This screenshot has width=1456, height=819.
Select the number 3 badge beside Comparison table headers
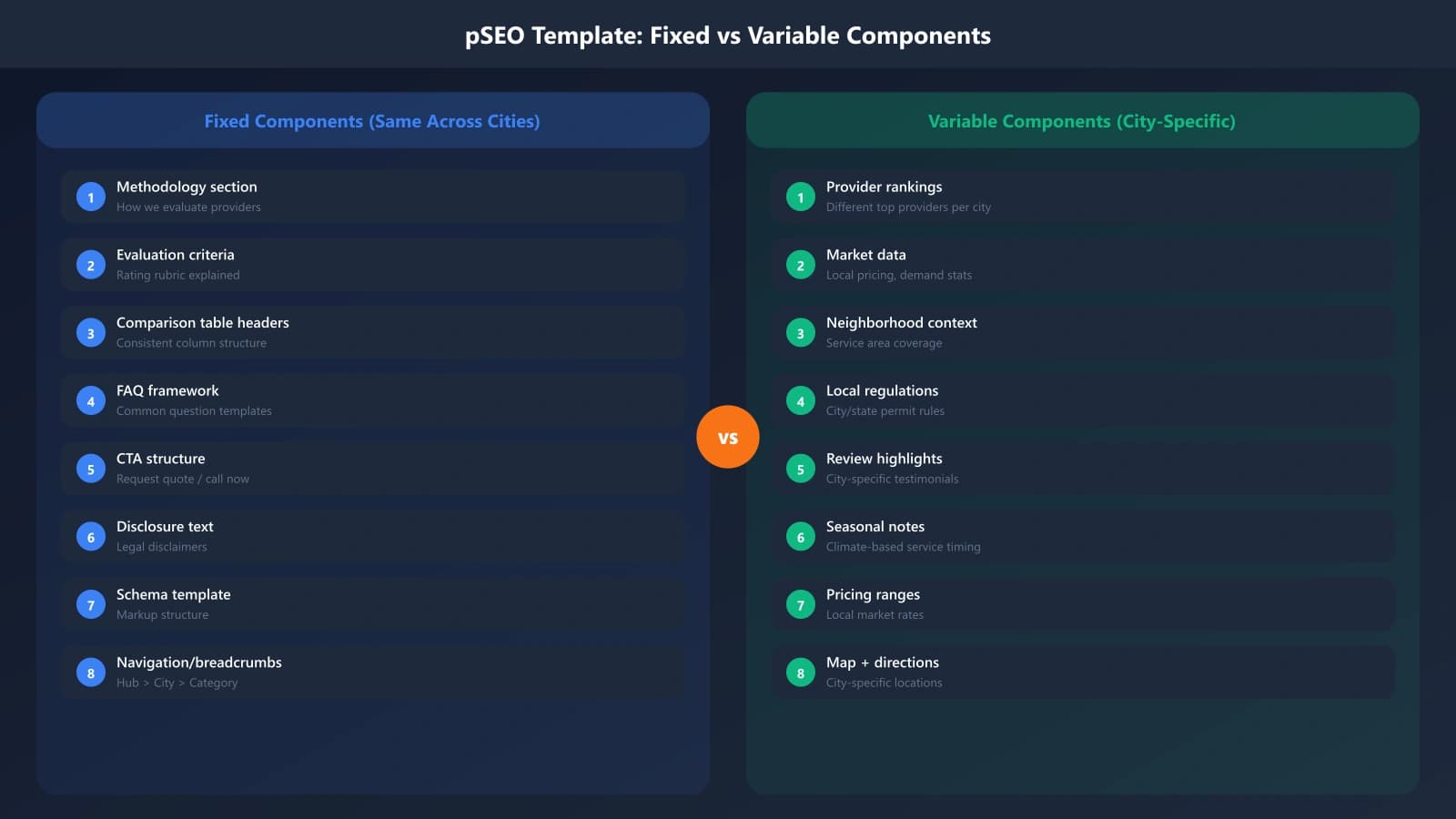pyautogui.click(x=90, y=332)
